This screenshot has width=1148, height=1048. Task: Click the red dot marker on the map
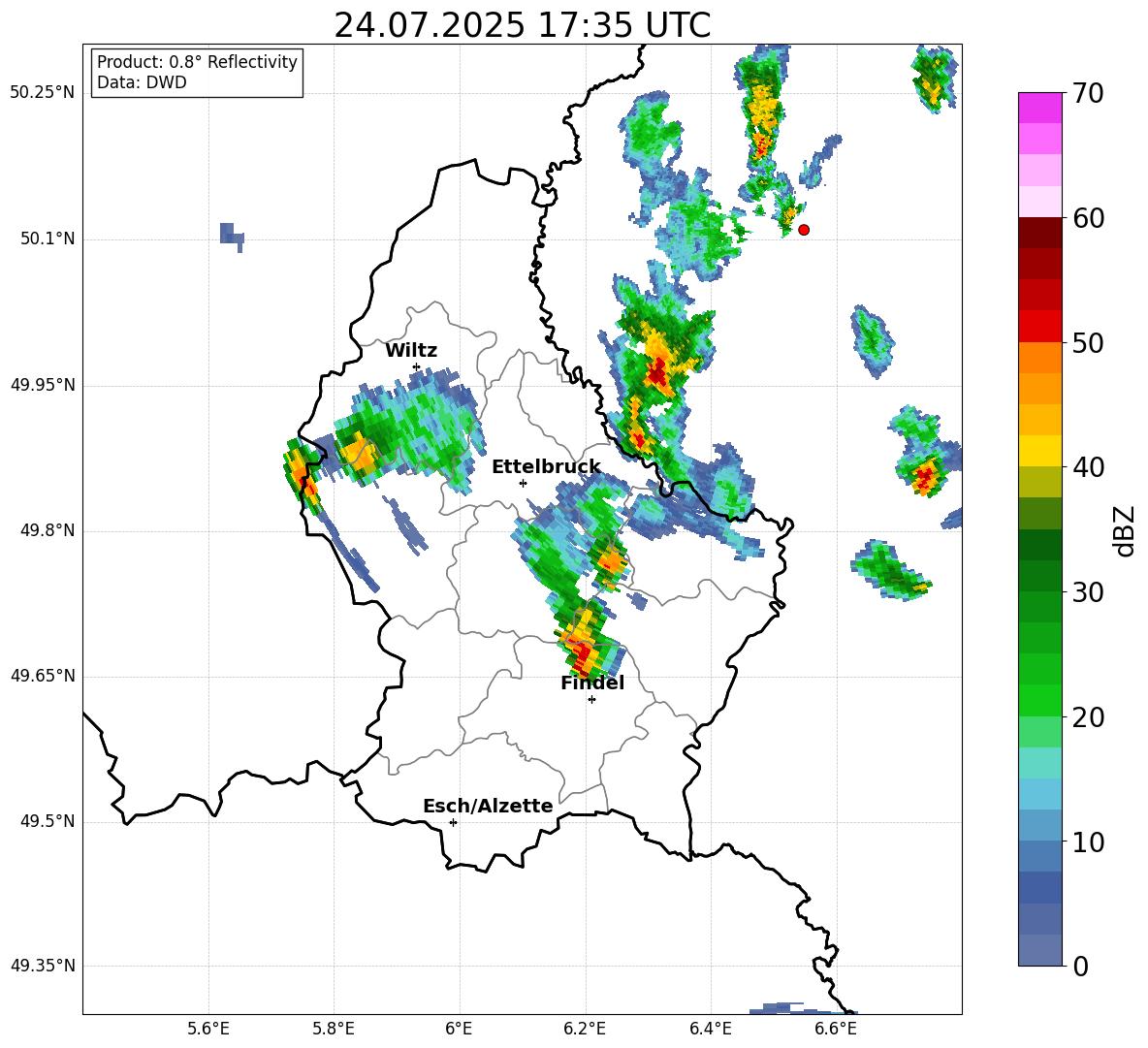coord(804,230)
